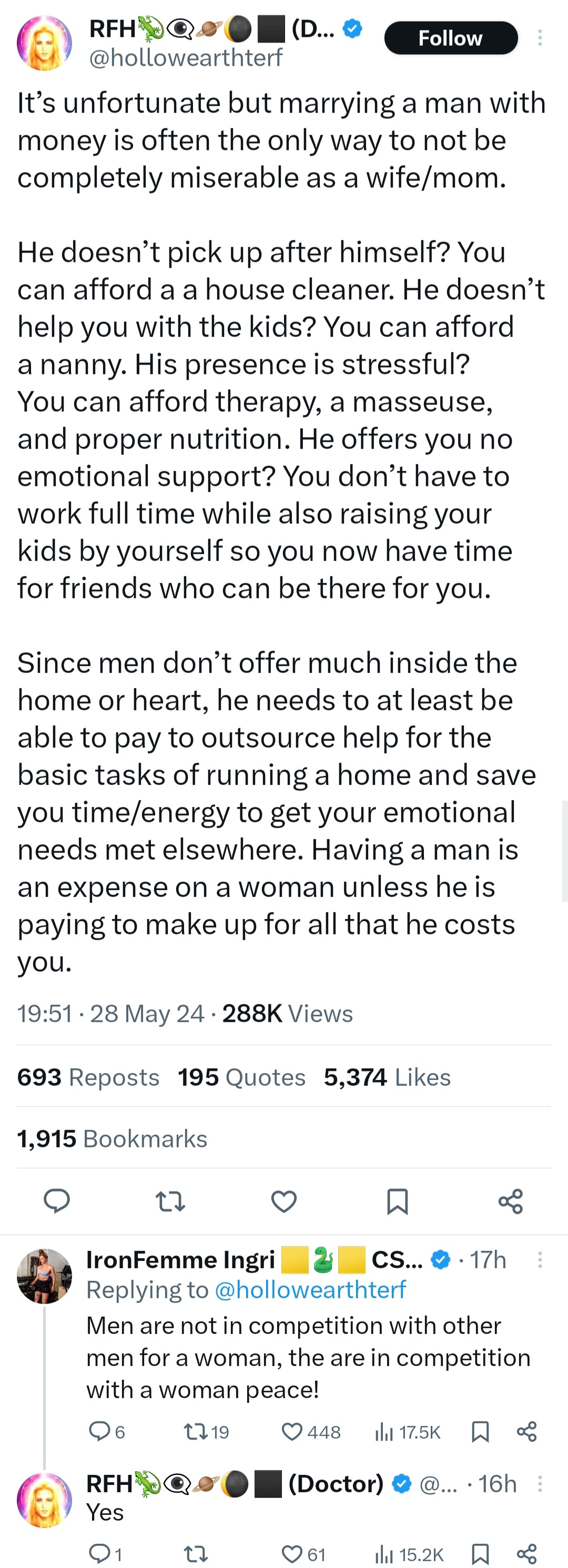The image size is (568, 1568).
Task: View the 693 Reposts list
Action: 88,1077
